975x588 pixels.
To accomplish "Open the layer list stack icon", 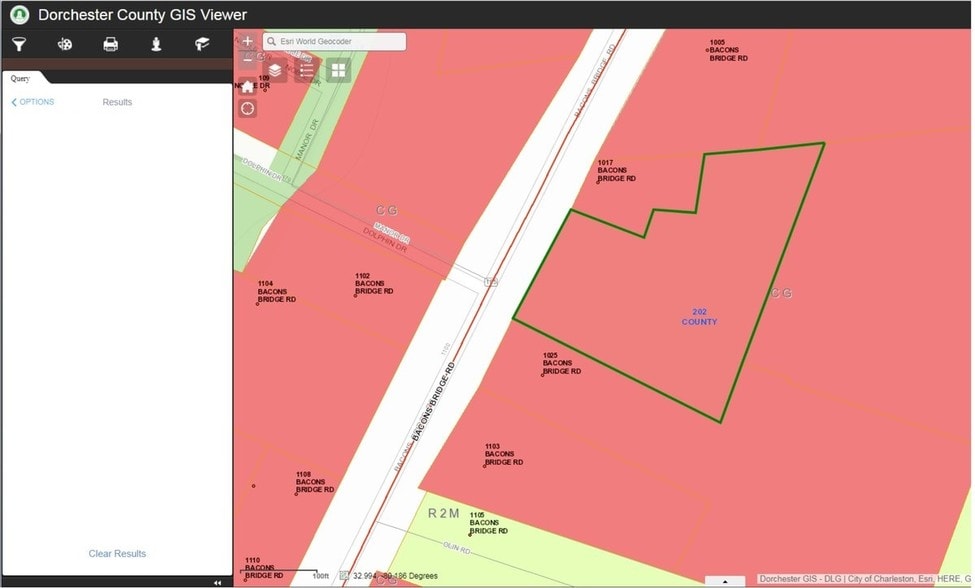I will 275,70.
